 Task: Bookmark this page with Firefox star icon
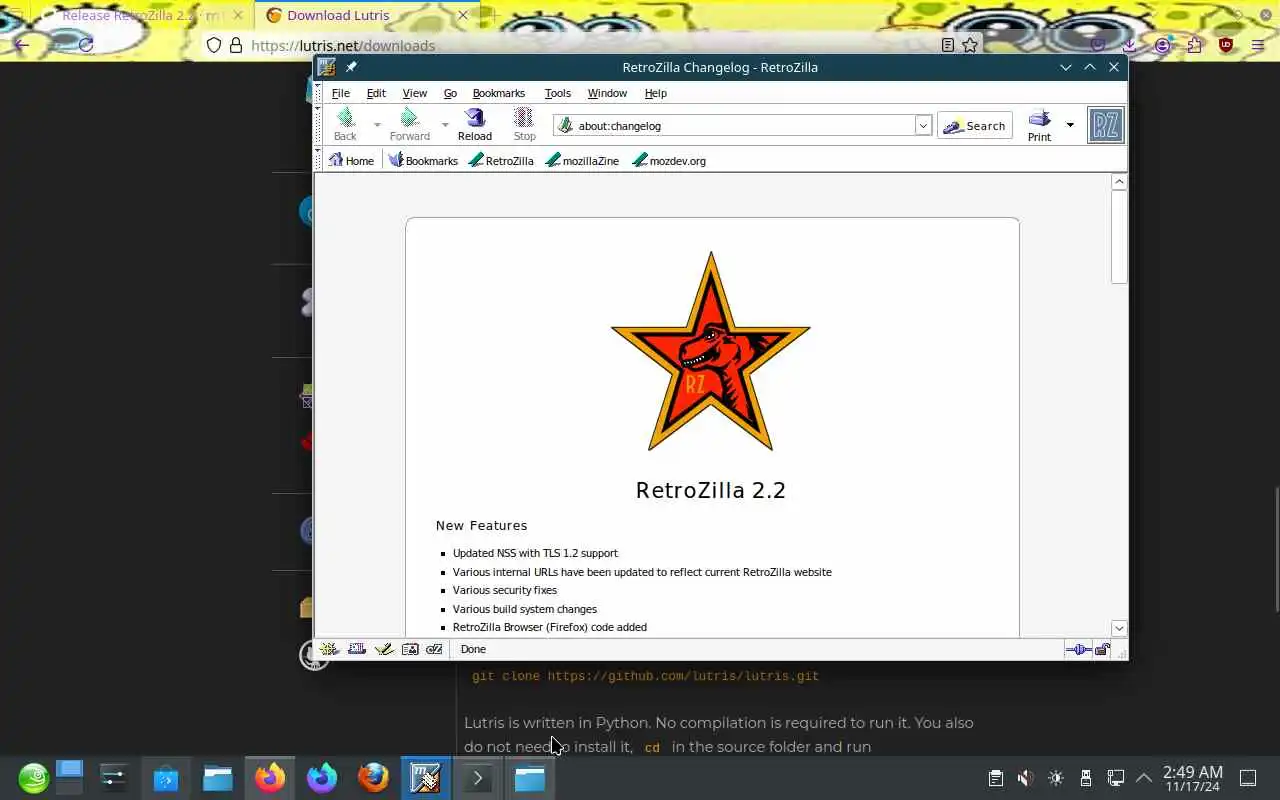tap(970, 45)
